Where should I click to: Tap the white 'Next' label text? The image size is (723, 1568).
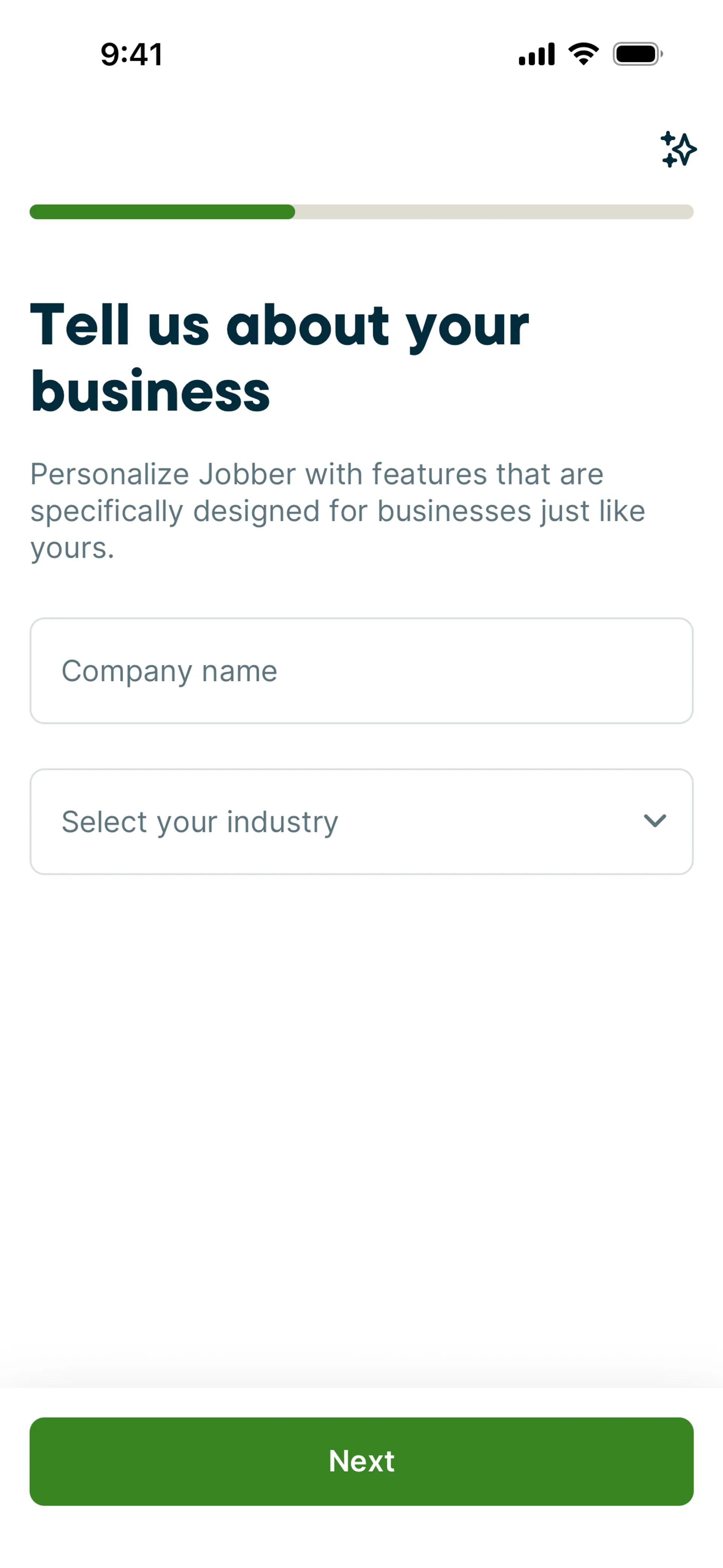coord(361,1461)
